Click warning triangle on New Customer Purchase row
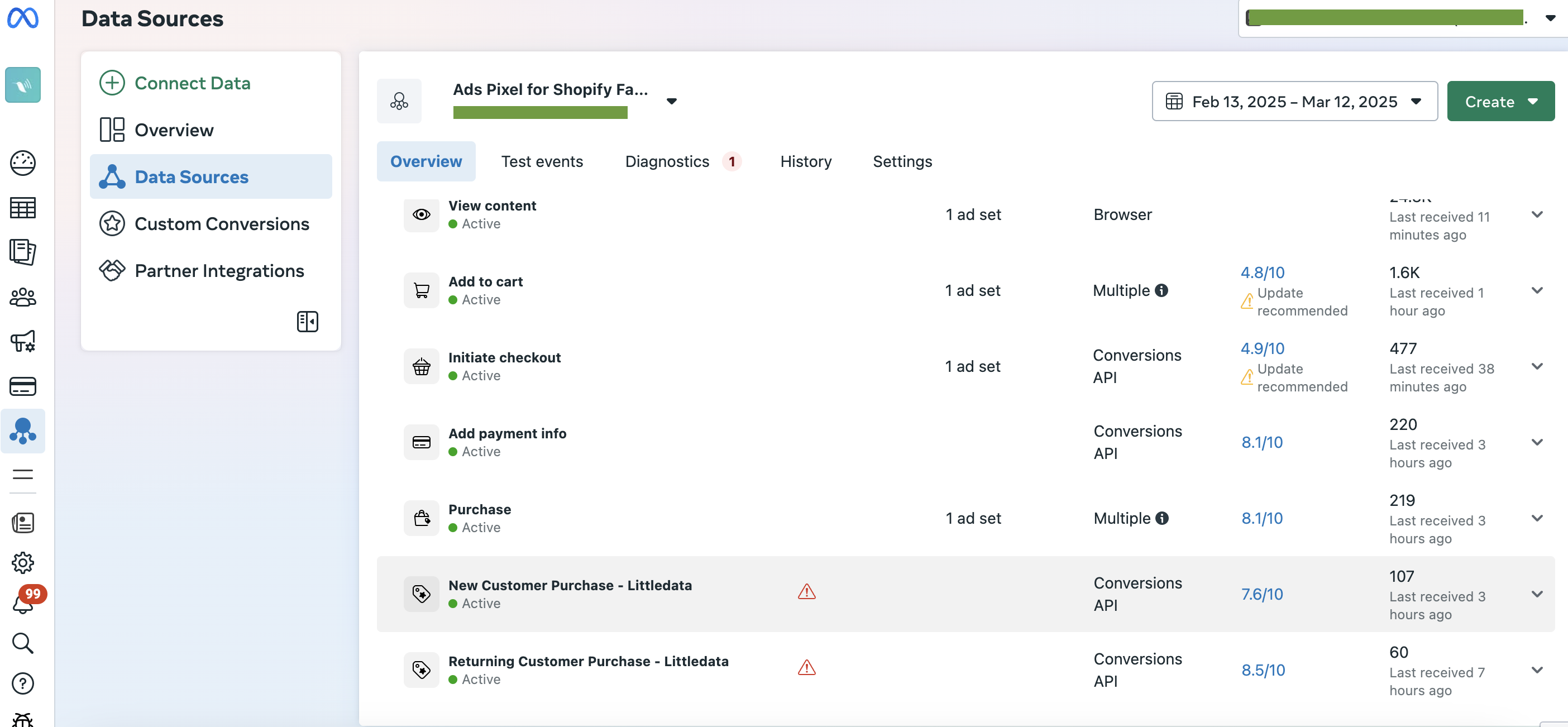 point(806,591)
